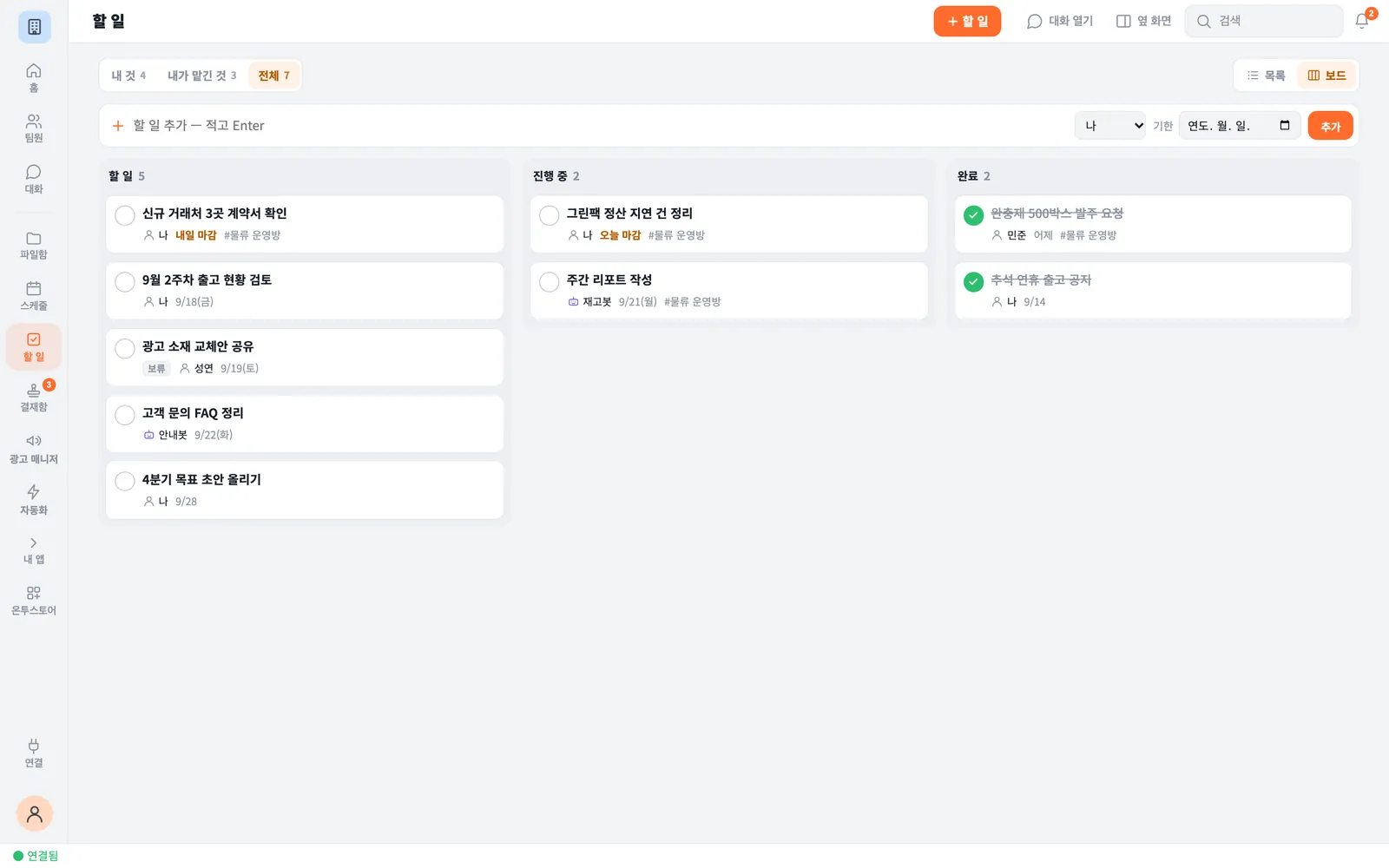
Task: Check off 그린팩 정산 지연 건 정리
Action: pyautogui.click(x=550, y=215)
